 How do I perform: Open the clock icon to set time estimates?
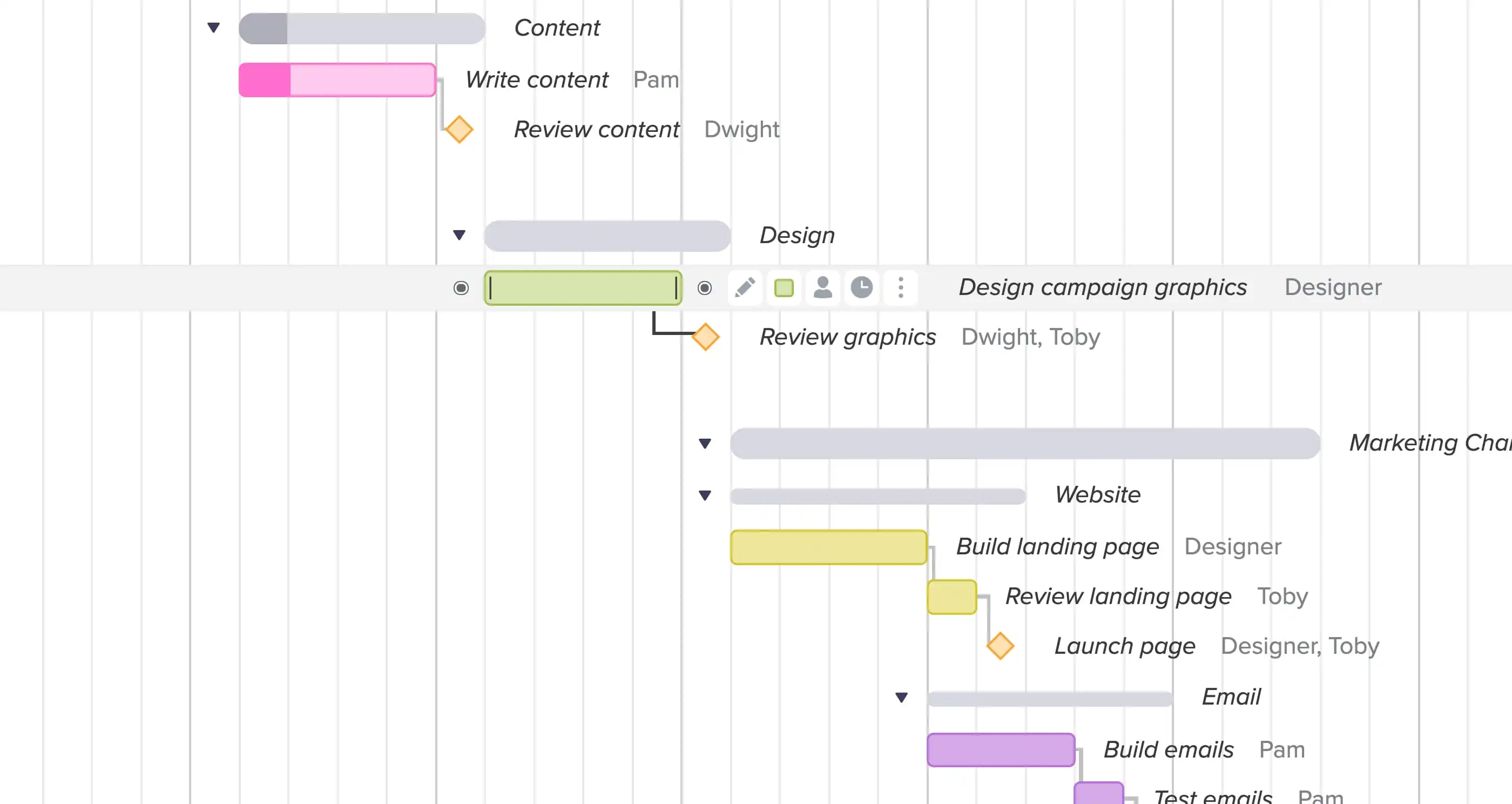coord(861,288)
